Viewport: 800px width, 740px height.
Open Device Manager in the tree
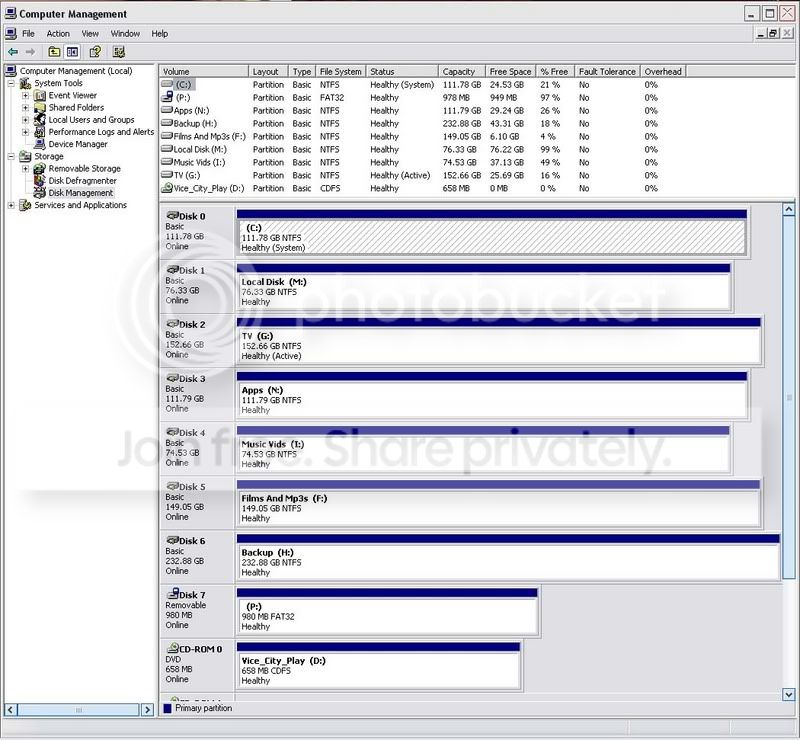click(x=77, y=144)
